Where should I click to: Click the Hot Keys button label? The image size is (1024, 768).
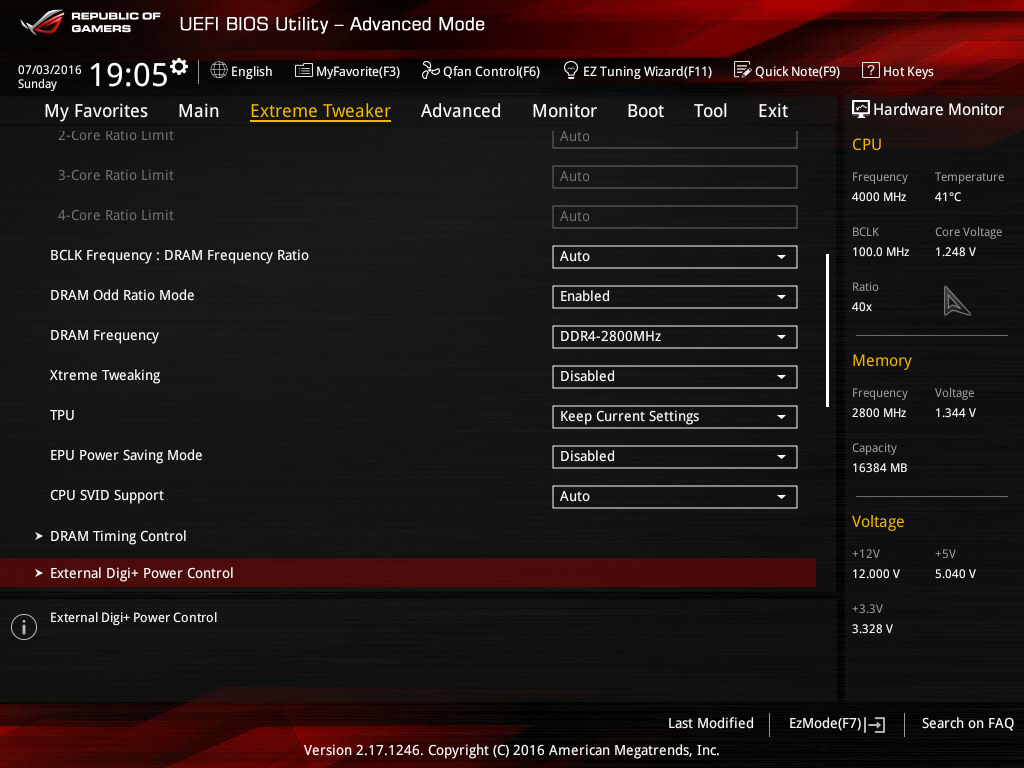908,71
